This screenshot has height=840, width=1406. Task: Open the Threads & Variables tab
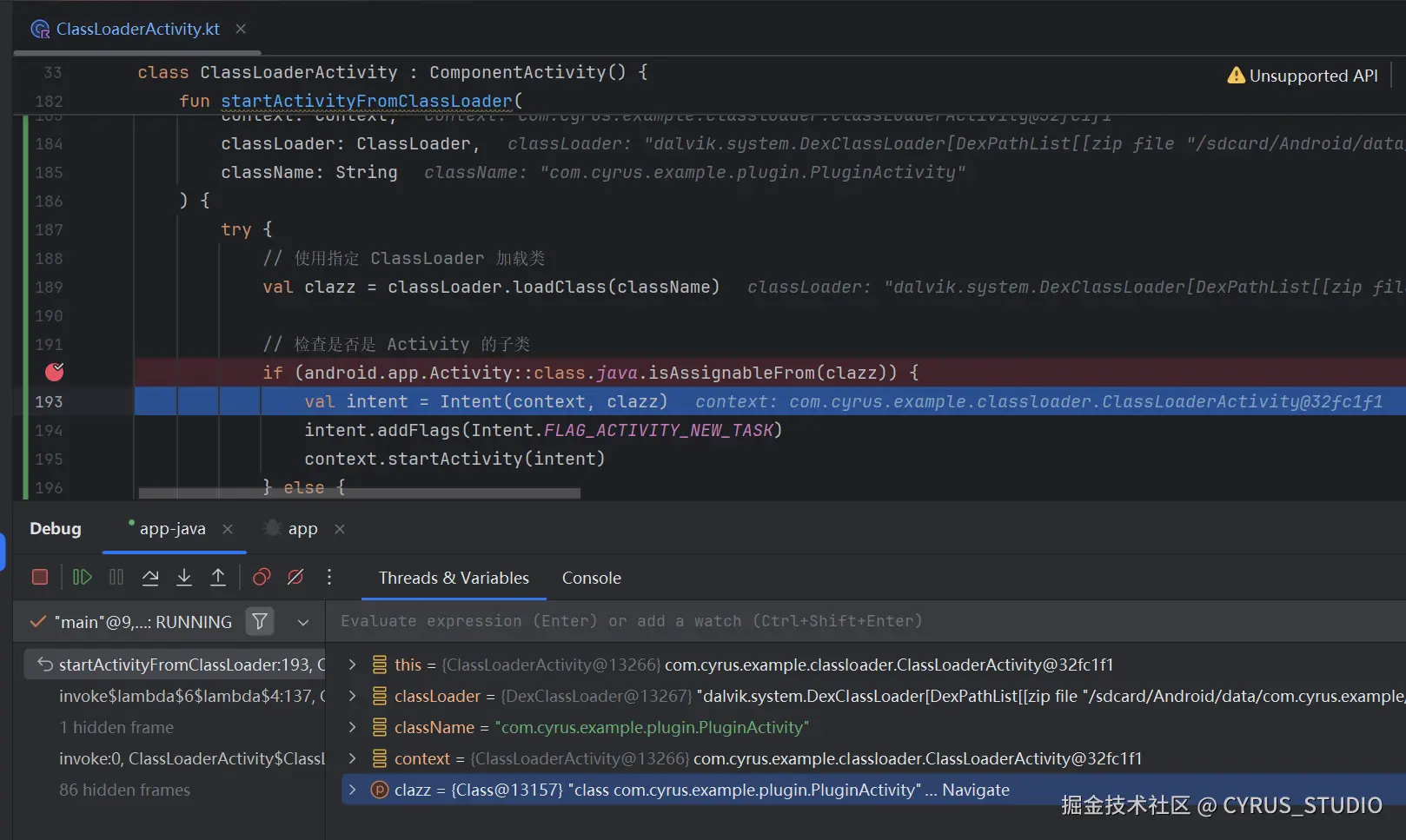(454, 578)
